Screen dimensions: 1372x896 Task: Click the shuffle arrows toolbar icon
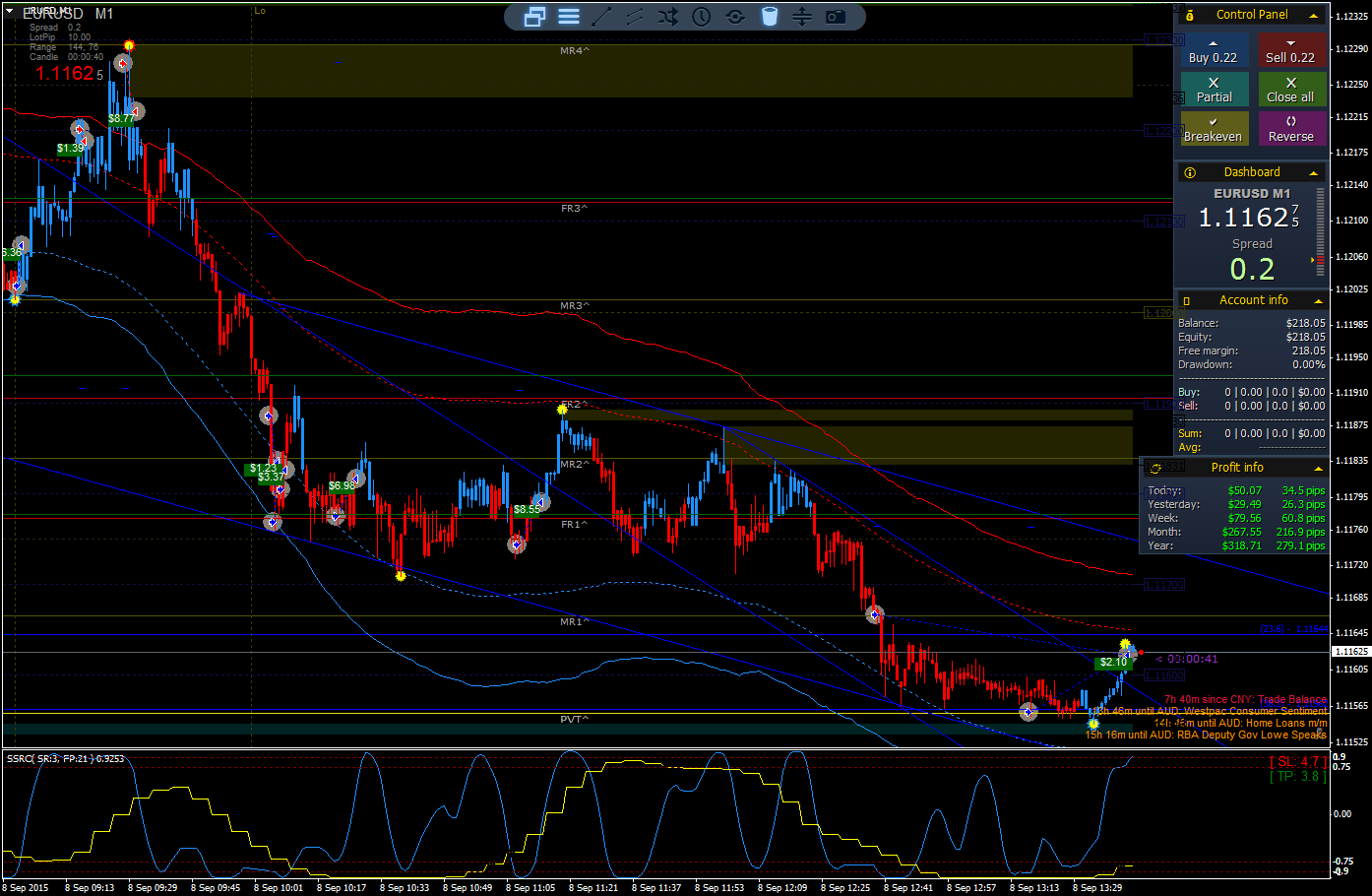668,17
